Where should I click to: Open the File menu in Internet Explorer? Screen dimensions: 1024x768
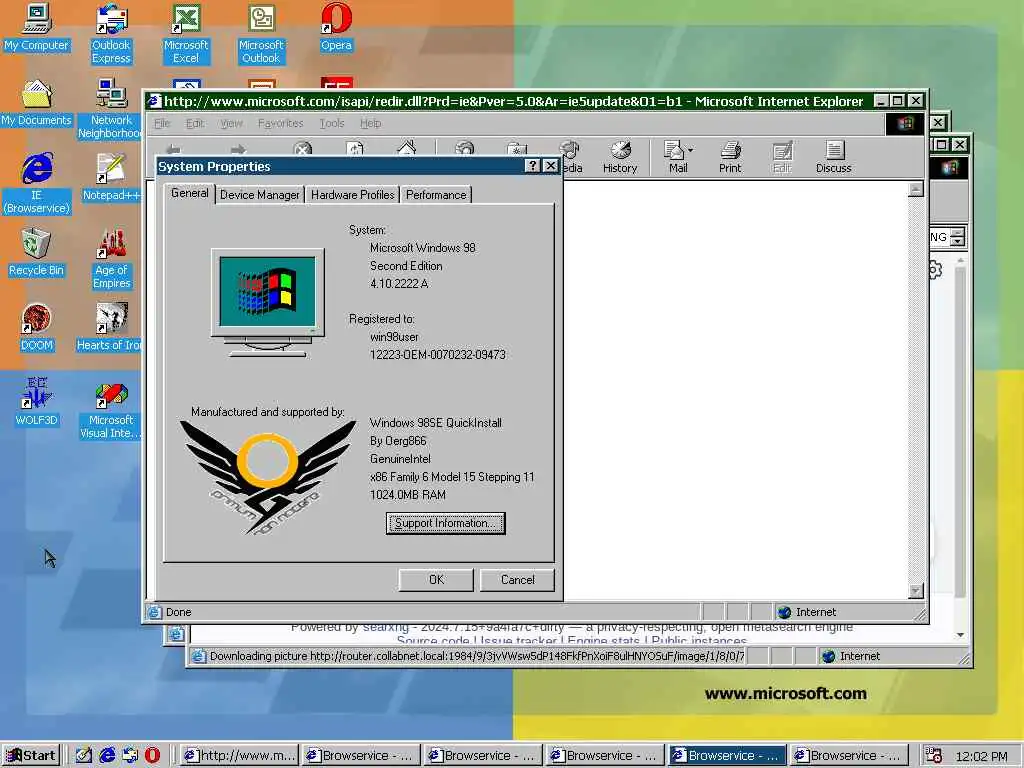[x=162, y=123]
